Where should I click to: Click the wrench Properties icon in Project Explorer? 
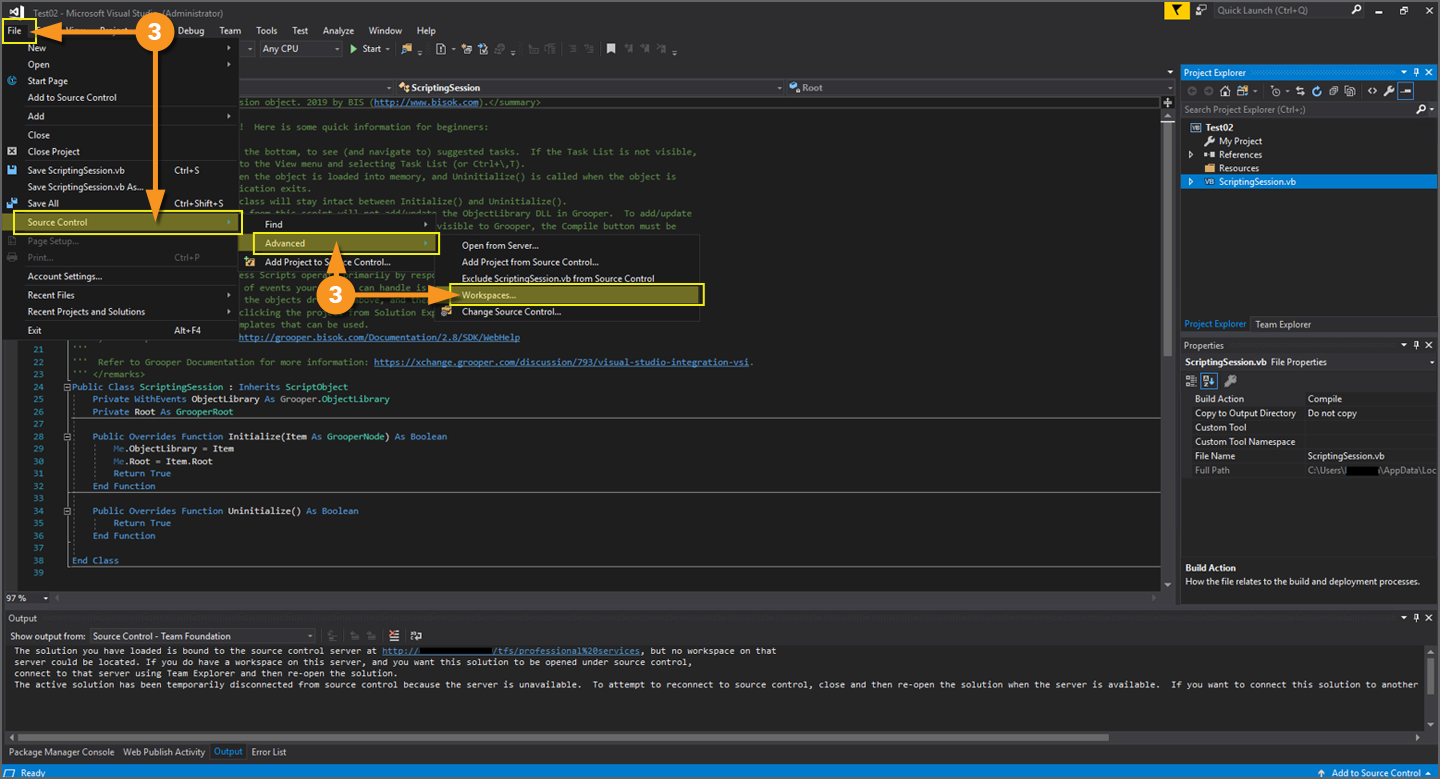click(1389, 91)
